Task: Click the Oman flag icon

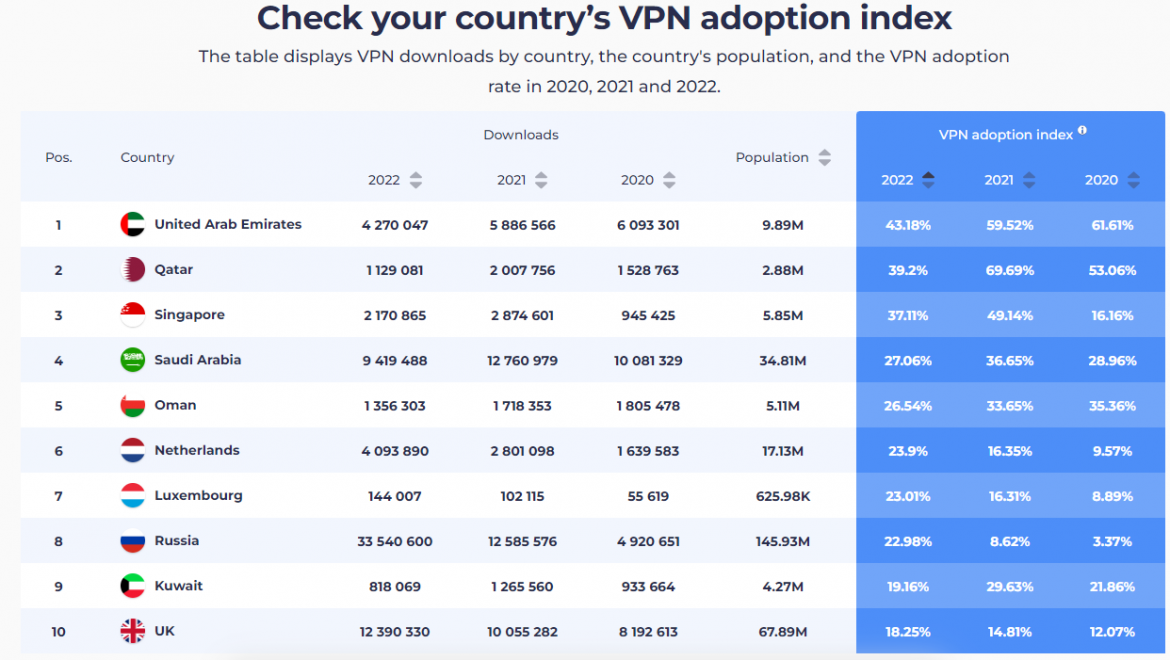Action: pos(133,405)
